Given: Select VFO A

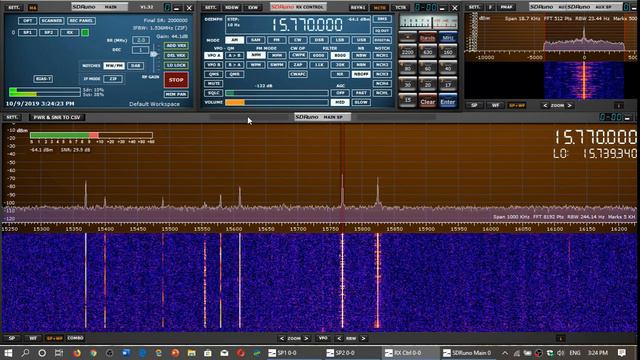Looking at the screenshot, I should click(x=213, y=55).
